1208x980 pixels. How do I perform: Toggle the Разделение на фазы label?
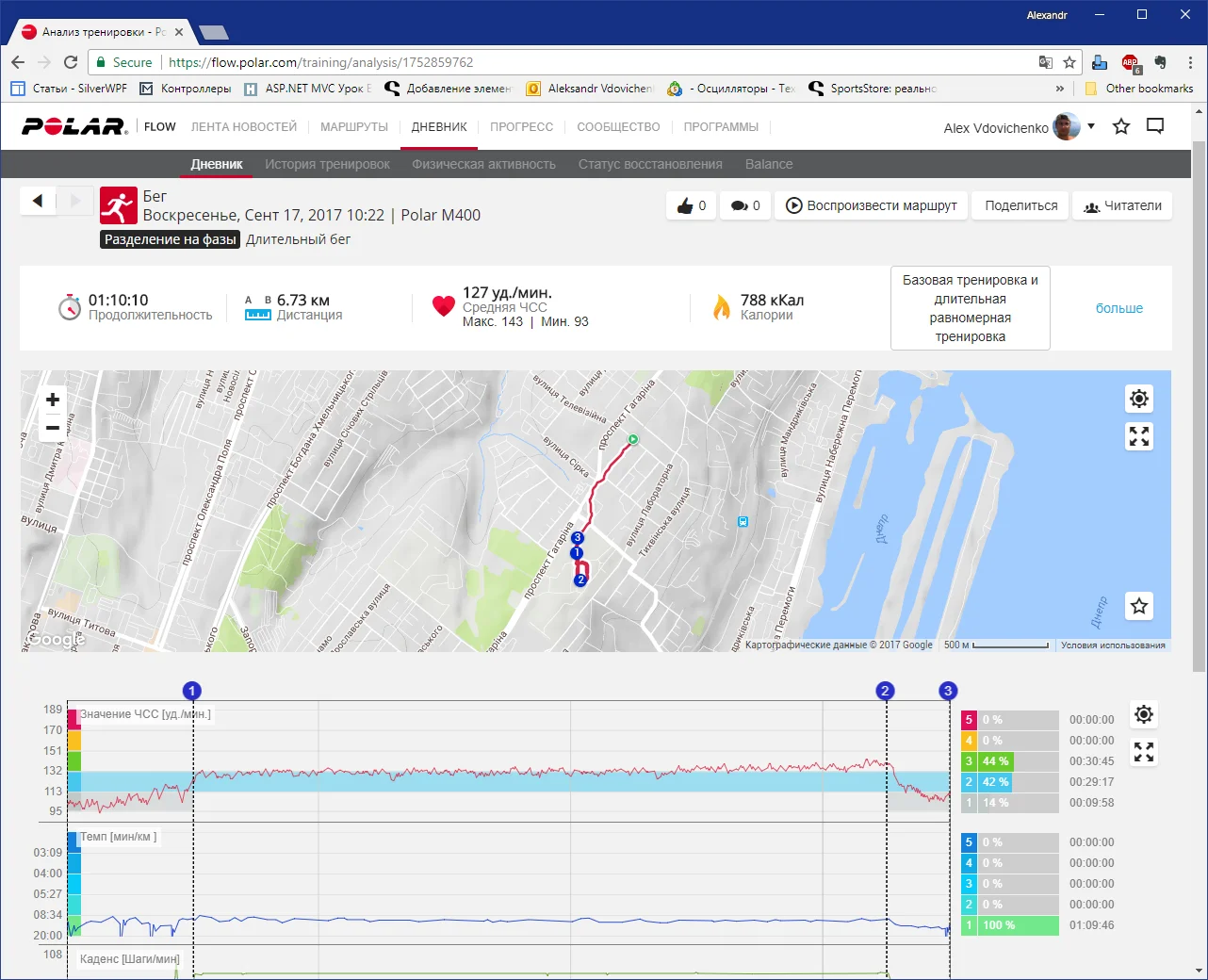coord(171,239)
